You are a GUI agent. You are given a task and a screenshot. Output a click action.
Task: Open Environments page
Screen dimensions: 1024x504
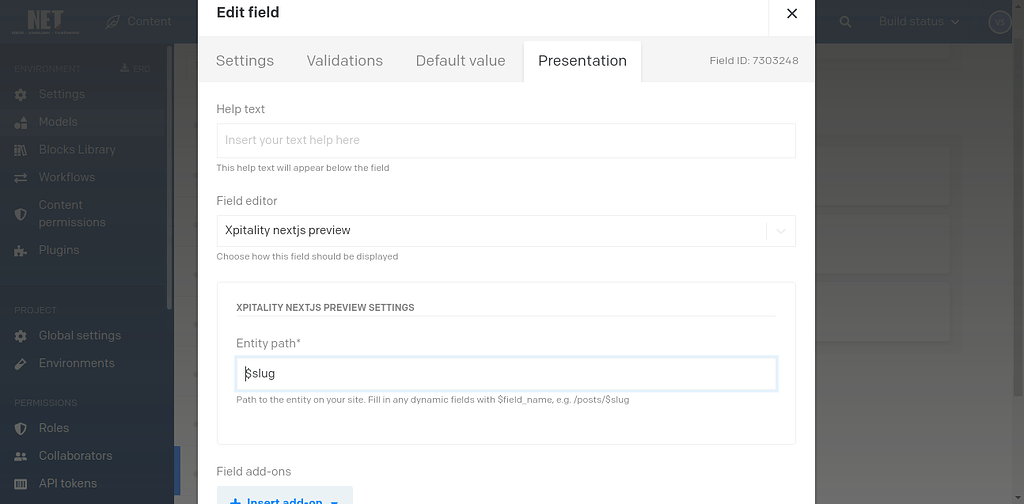click(76, 363)
